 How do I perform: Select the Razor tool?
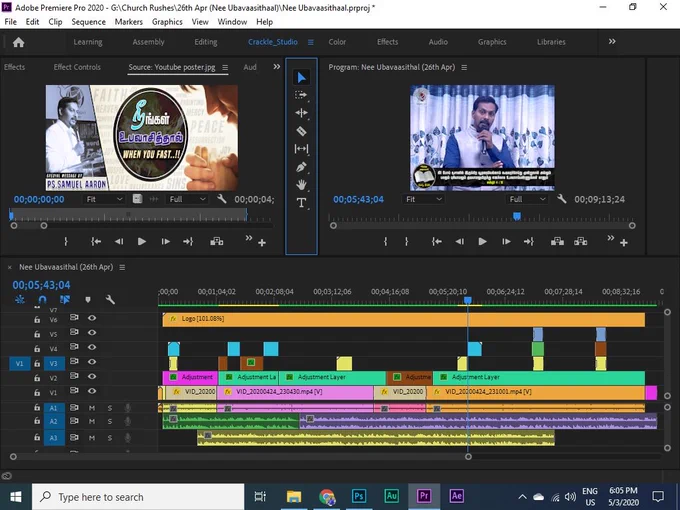click(301, 131)
